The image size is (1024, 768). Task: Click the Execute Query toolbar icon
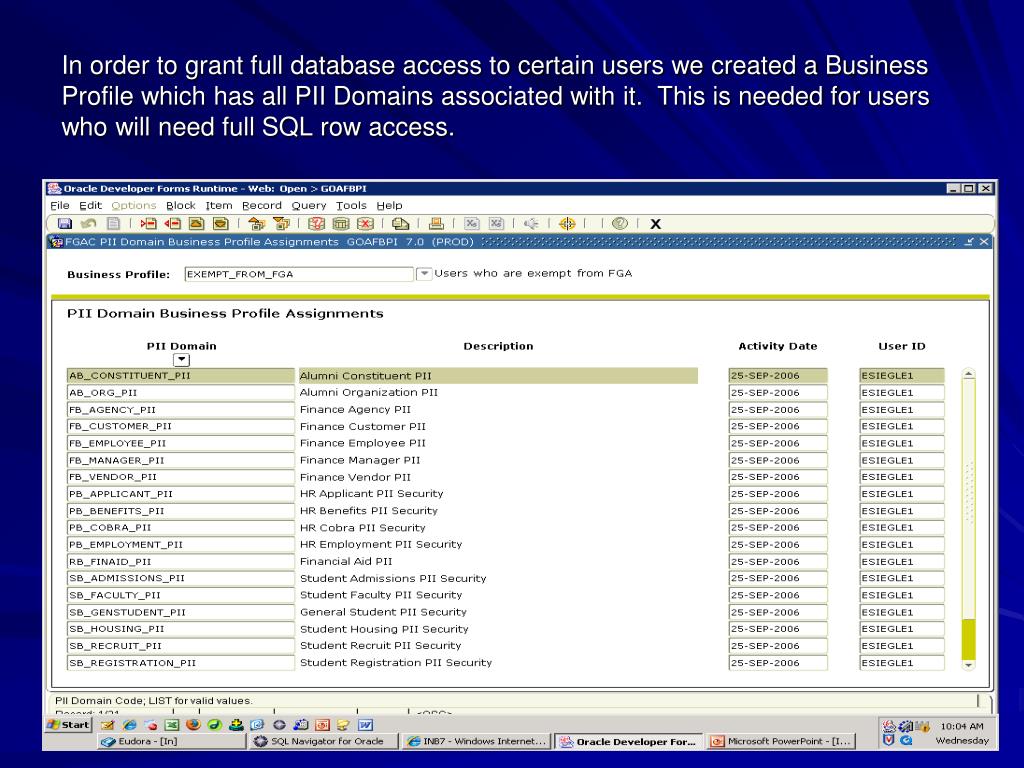tap(341, 223)
